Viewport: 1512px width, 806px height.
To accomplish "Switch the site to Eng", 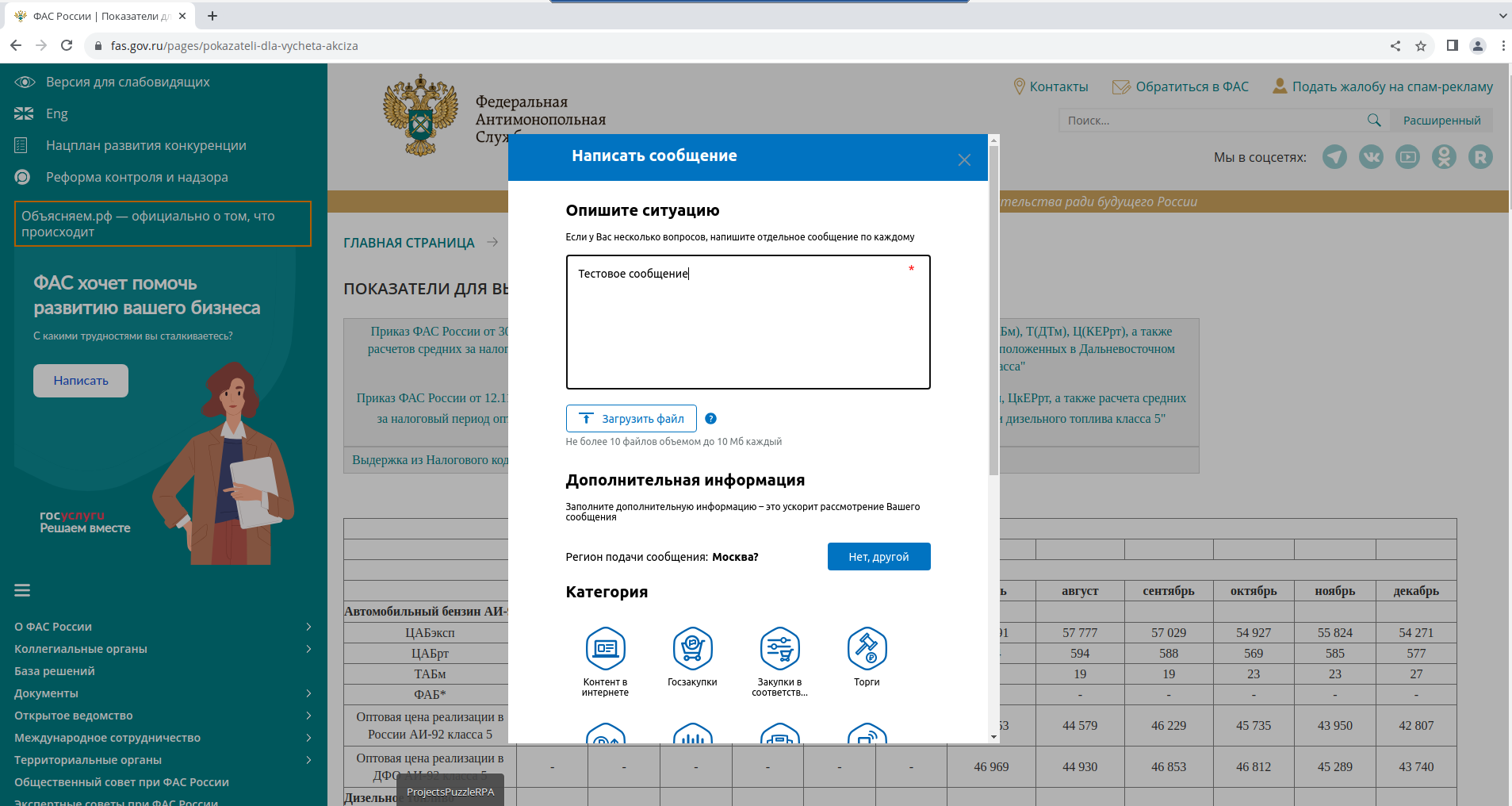I will (x=56, y=113).
